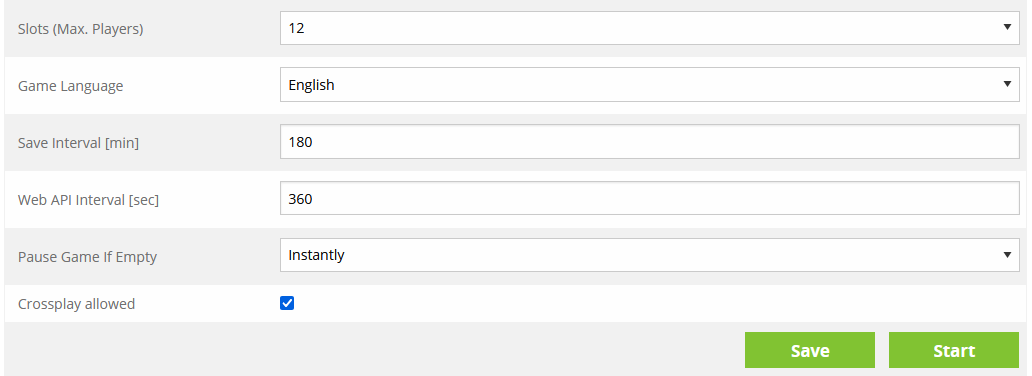The height and width of the screenshot is (376, 1032).
Task: Click the Slots (Max. Players) label
Action: [x=80, y=29]
